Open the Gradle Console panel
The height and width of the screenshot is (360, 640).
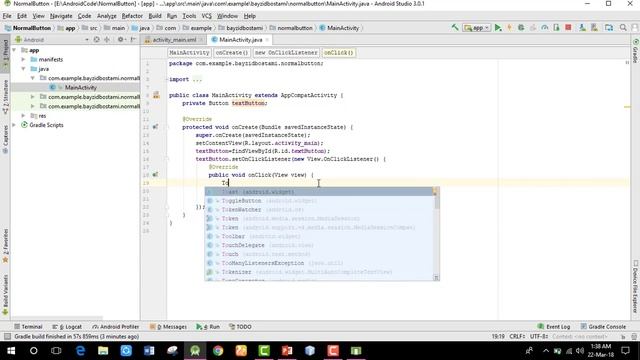[x=603, y=327]
